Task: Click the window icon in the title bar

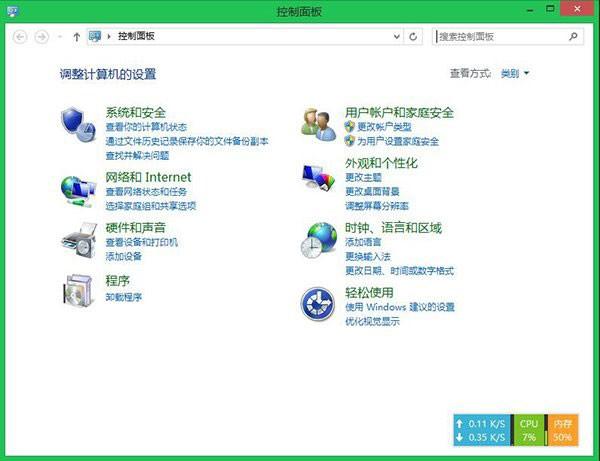Action: tap(13, 11)
